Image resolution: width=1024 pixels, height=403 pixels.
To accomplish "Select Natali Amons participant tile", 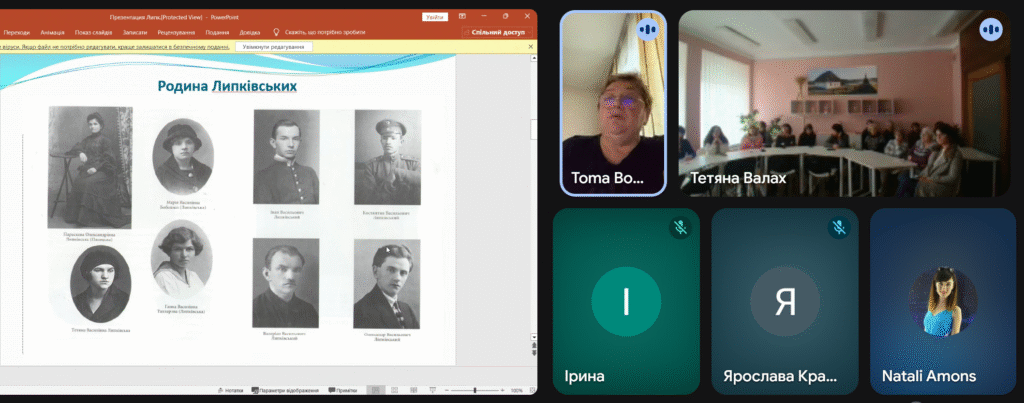I will click(x=940, y=302).
